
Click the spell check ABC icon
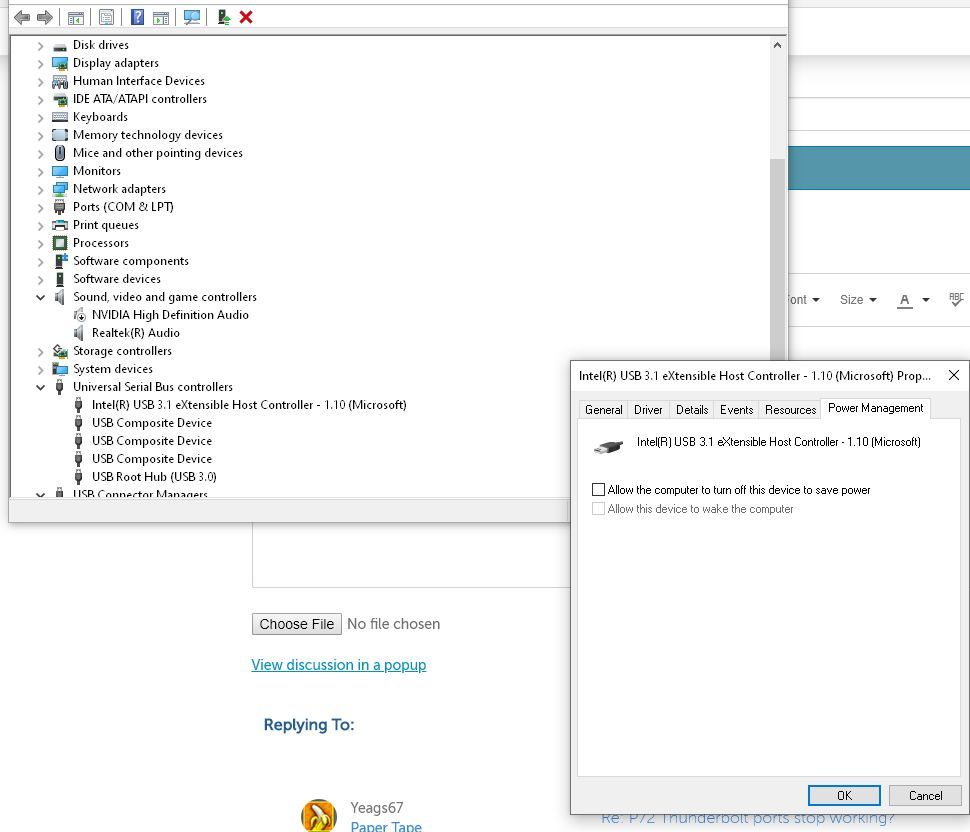[x=956, y=299]
